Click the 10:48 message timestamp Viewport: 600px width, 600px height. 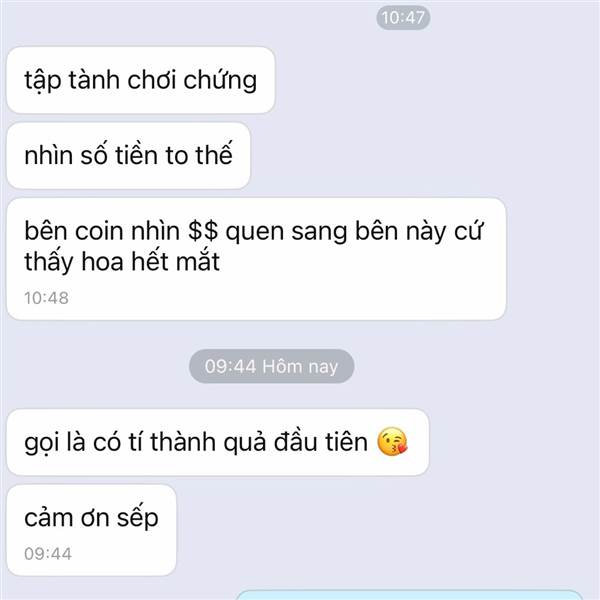[46, 298]
